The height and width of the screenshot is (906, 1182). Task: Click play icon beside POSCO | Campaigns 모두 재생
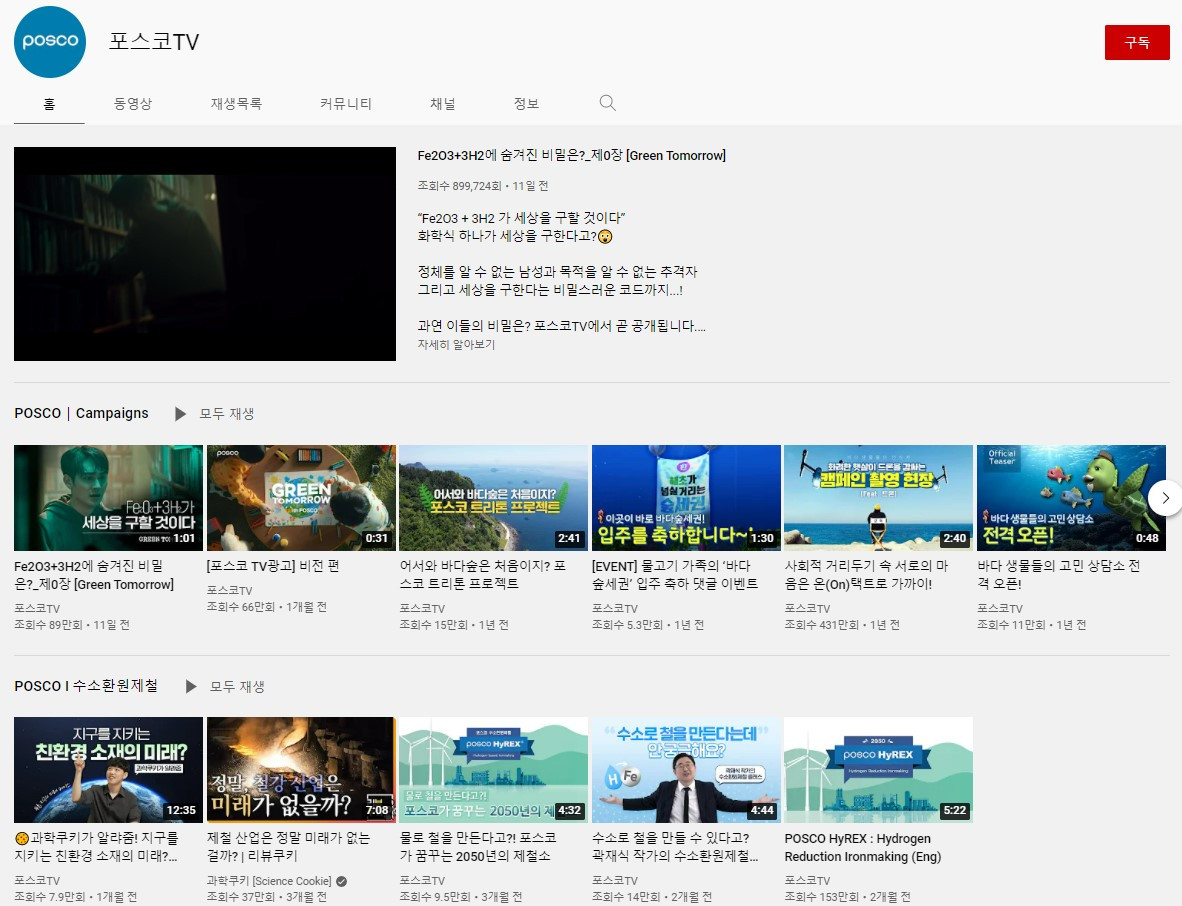click(x=180, y=414)
